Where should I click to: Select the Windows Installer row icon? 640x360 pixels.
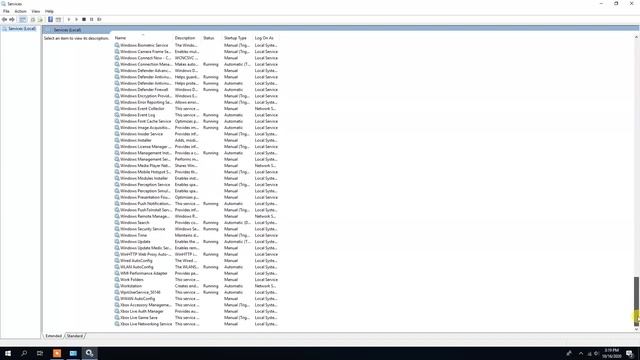pos(117,140)
